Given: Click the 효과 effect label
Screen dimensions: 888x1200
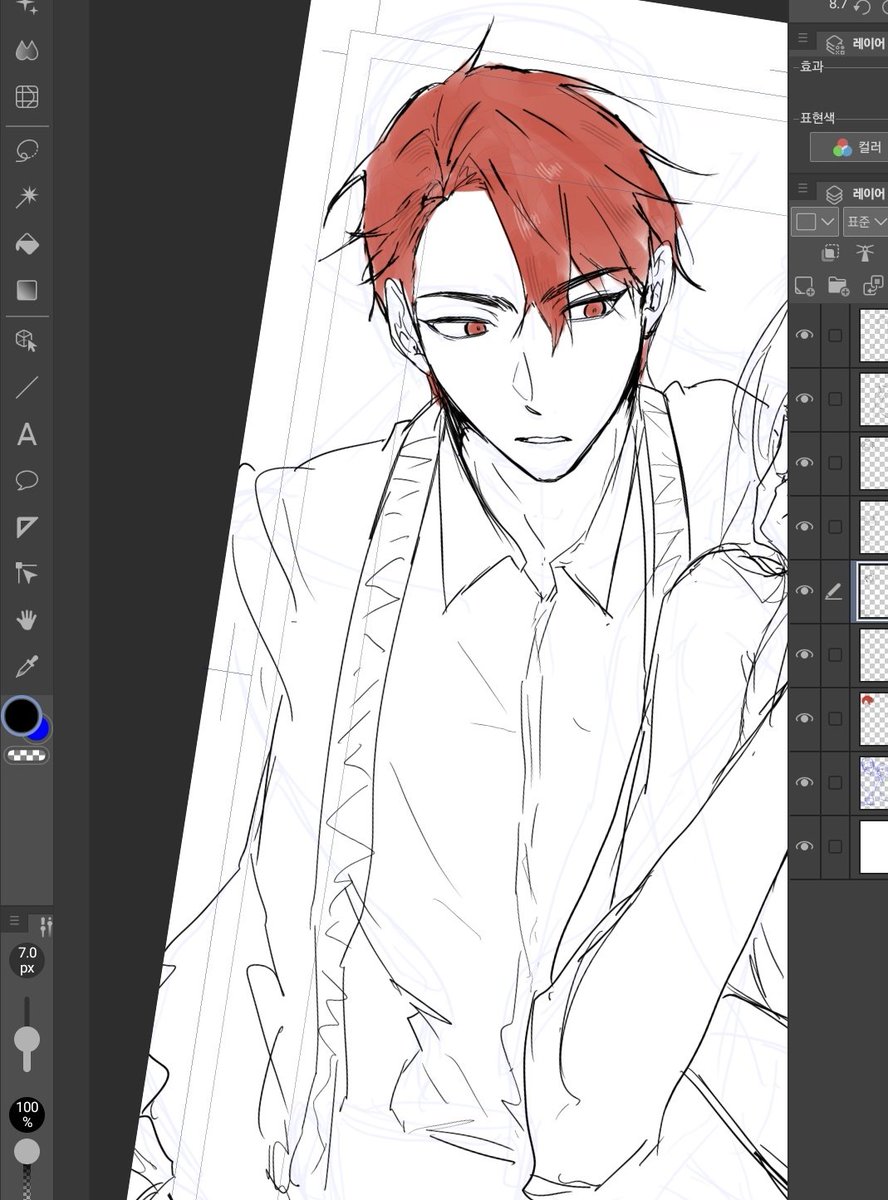Looking at the screenshot, I should pyautogui.click(x=811, y=66).
